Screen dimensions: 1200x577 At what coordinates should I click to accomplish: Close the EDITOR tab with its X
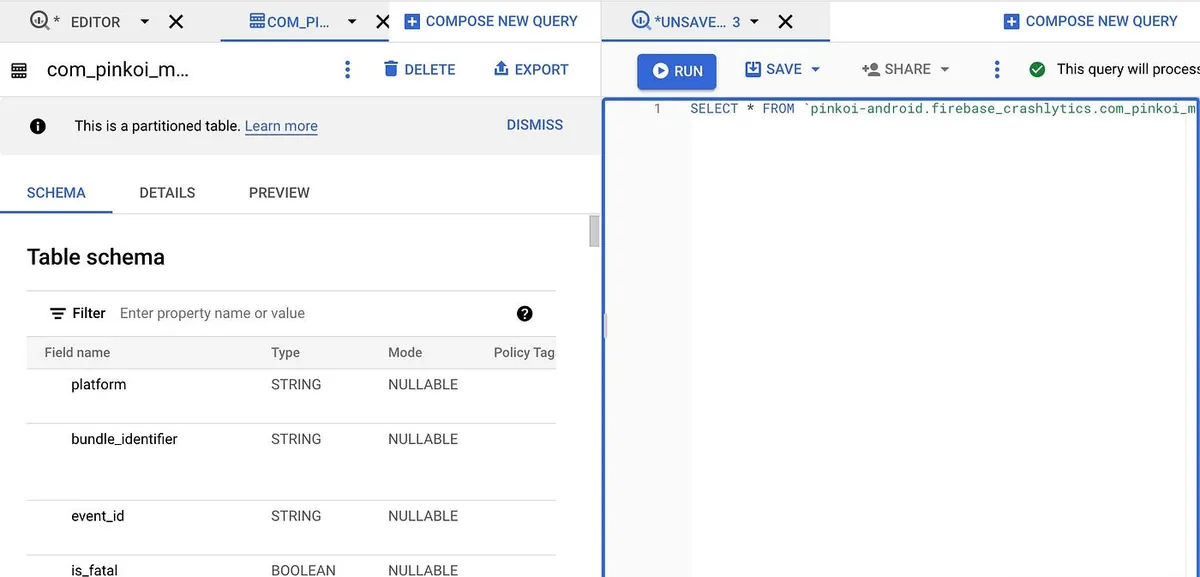click(175, 21)
